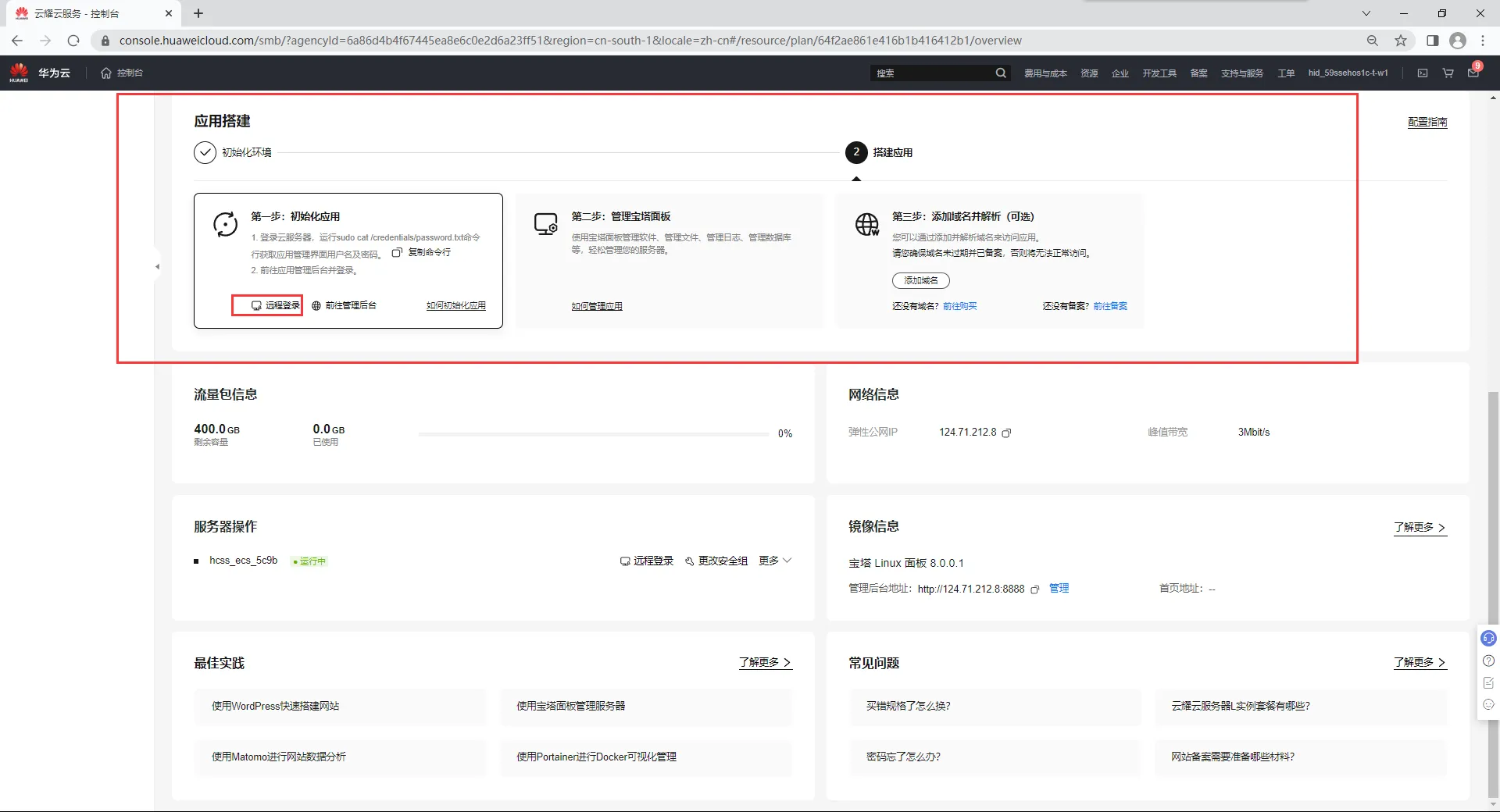
Task: Click the search magnifier icon in console header
Action: tap(1001, 73)
